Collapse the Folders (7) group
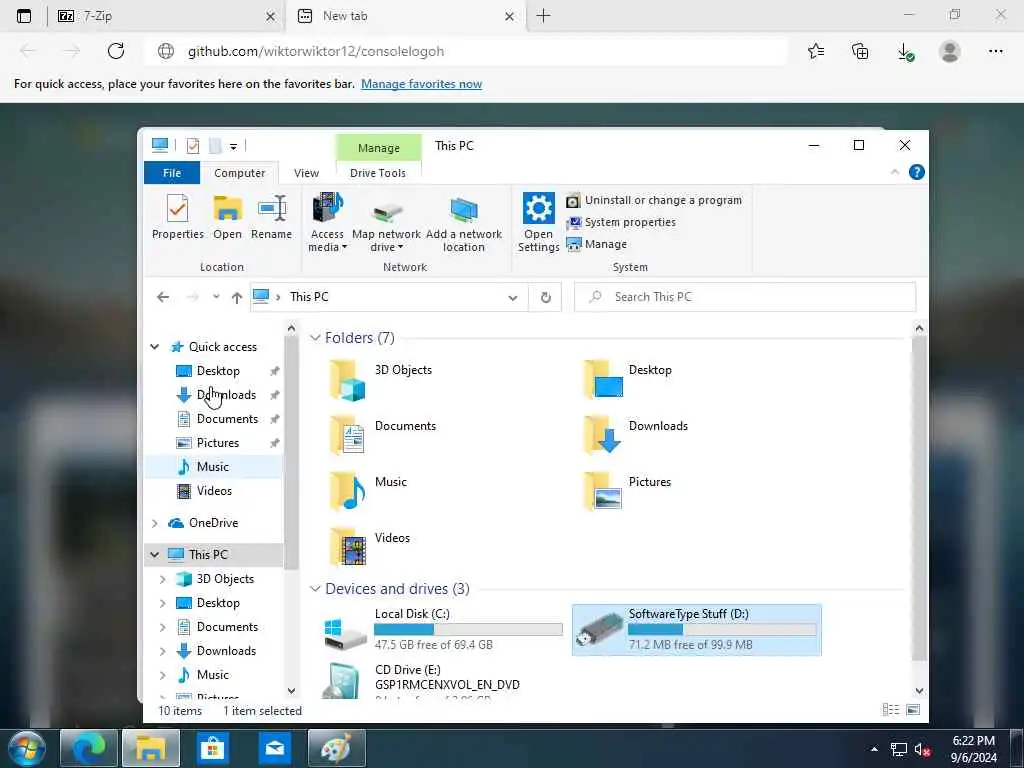1024x768 pixels. point(315,338)
